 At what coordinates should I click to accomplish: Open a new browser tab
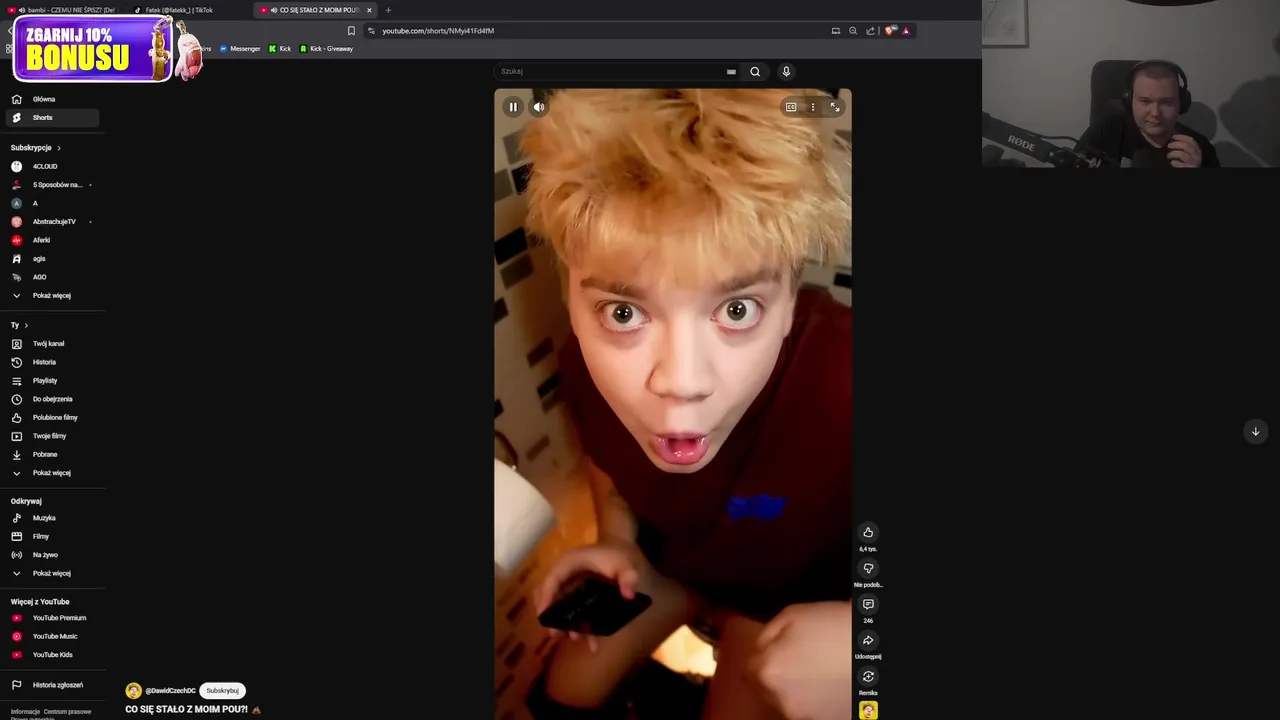tap(388, 10)
